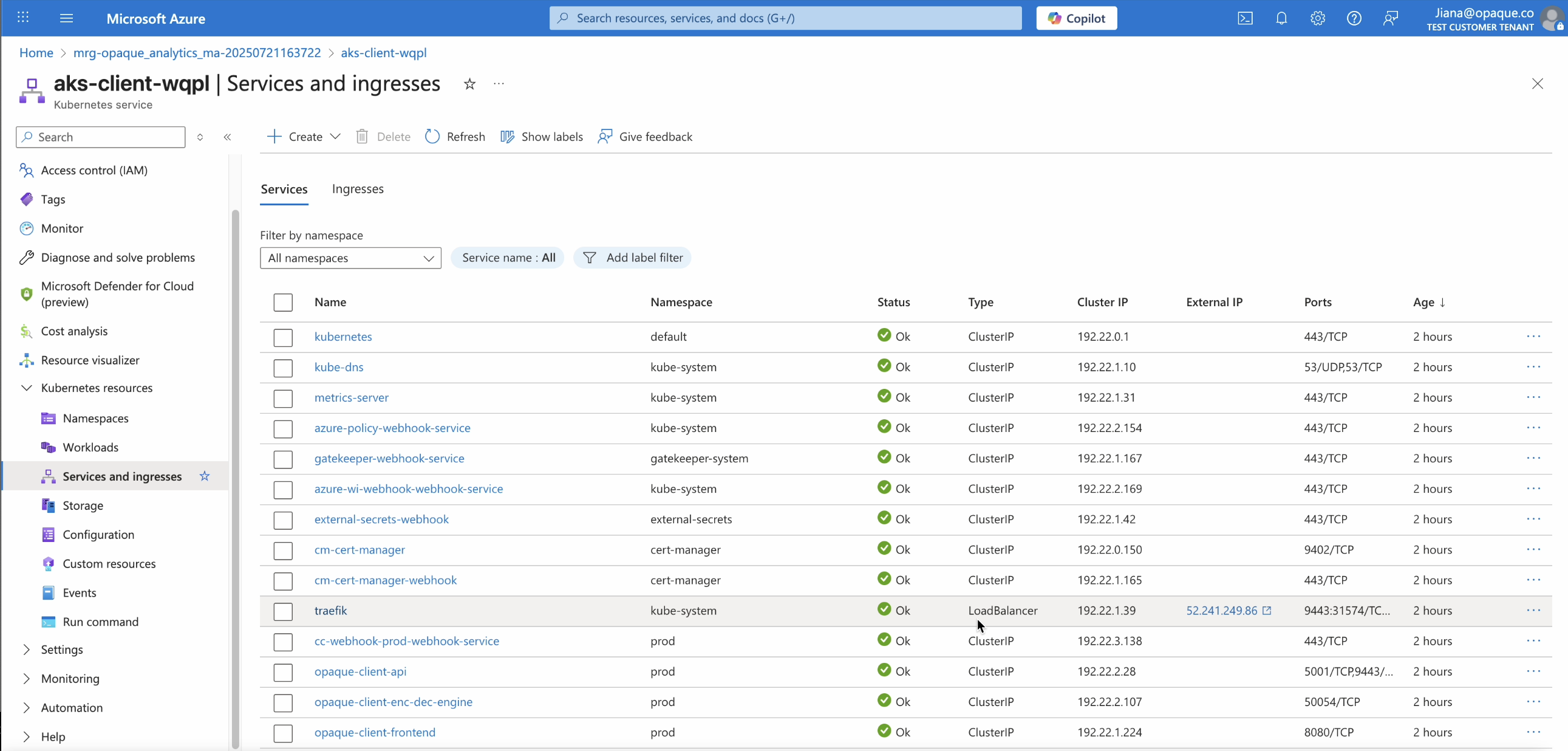Check the kubernetes service row

pos(283,337)
